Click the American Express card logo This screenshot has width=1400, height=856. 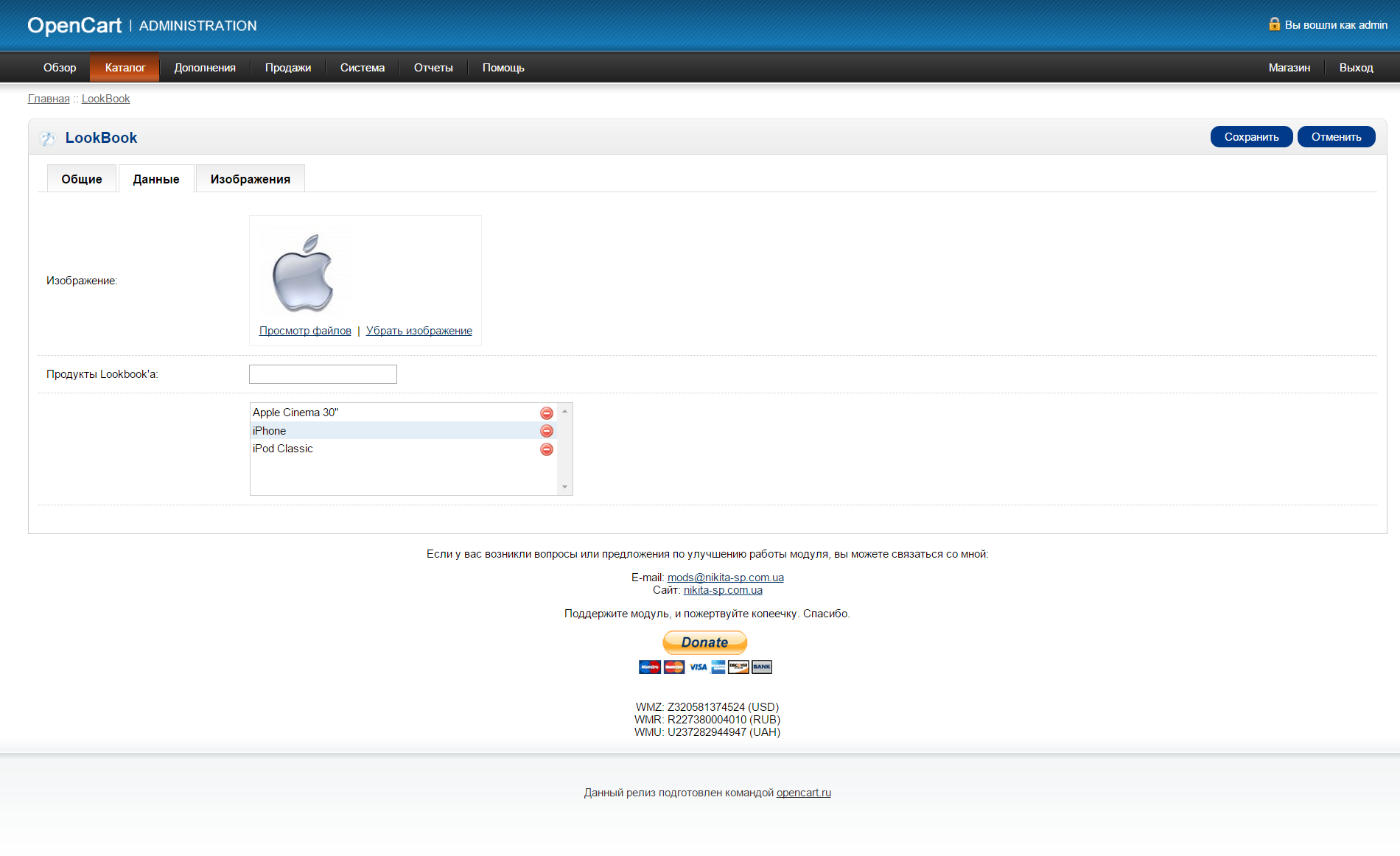click(x=718, y=667)
